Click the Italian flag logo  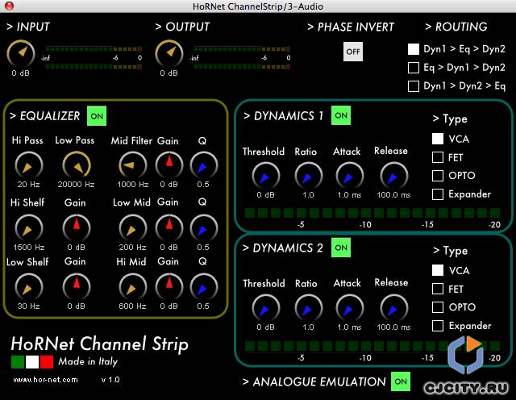[32, 362]
